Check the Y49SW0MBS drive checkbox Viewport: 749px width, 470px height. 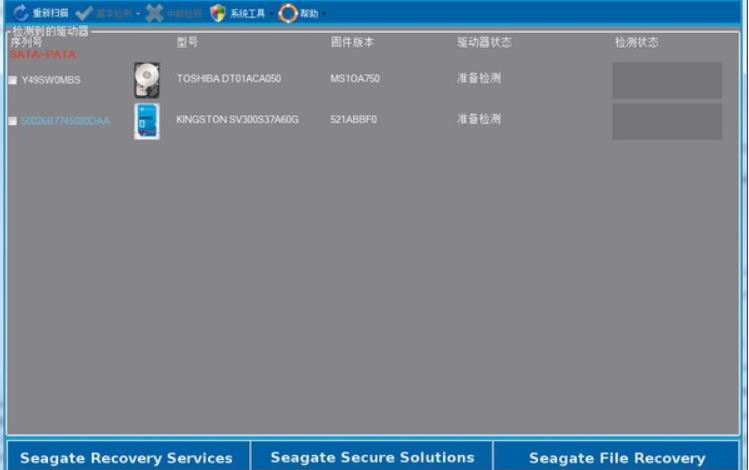click(13, 80)
